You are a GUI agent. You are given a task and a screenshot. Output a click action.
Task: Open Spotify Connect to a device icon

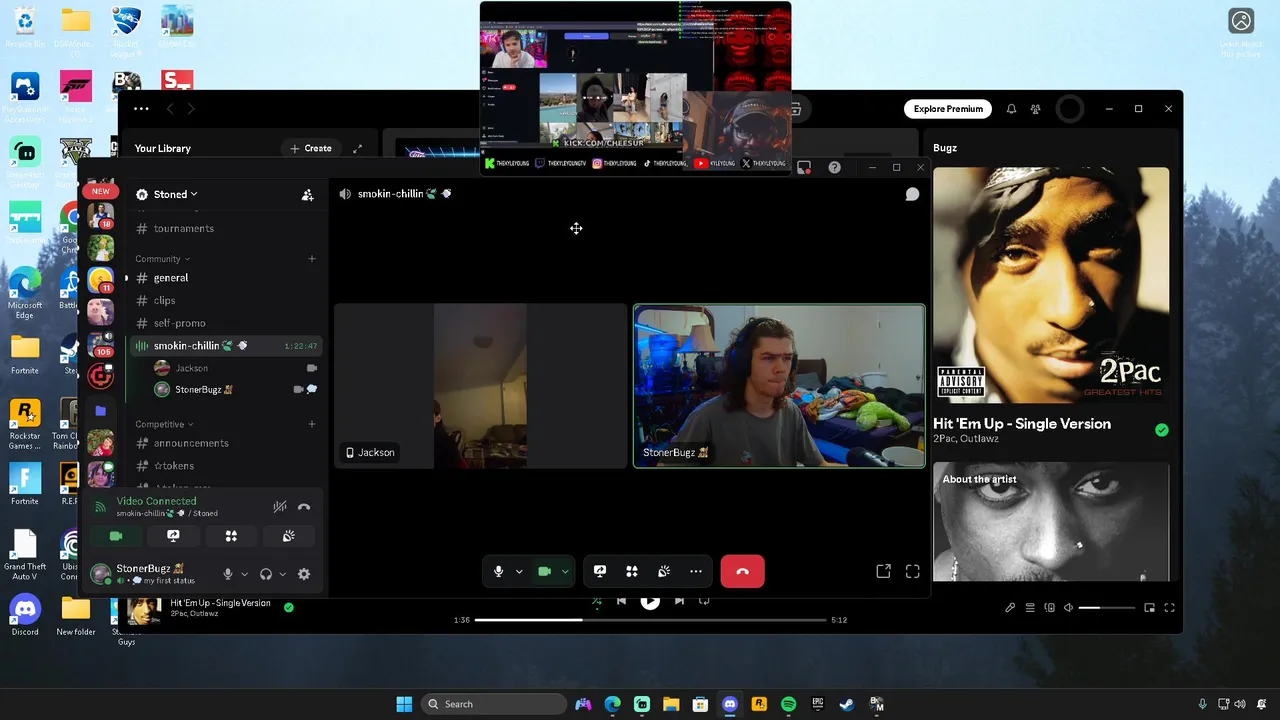[x=1049, y=608]
